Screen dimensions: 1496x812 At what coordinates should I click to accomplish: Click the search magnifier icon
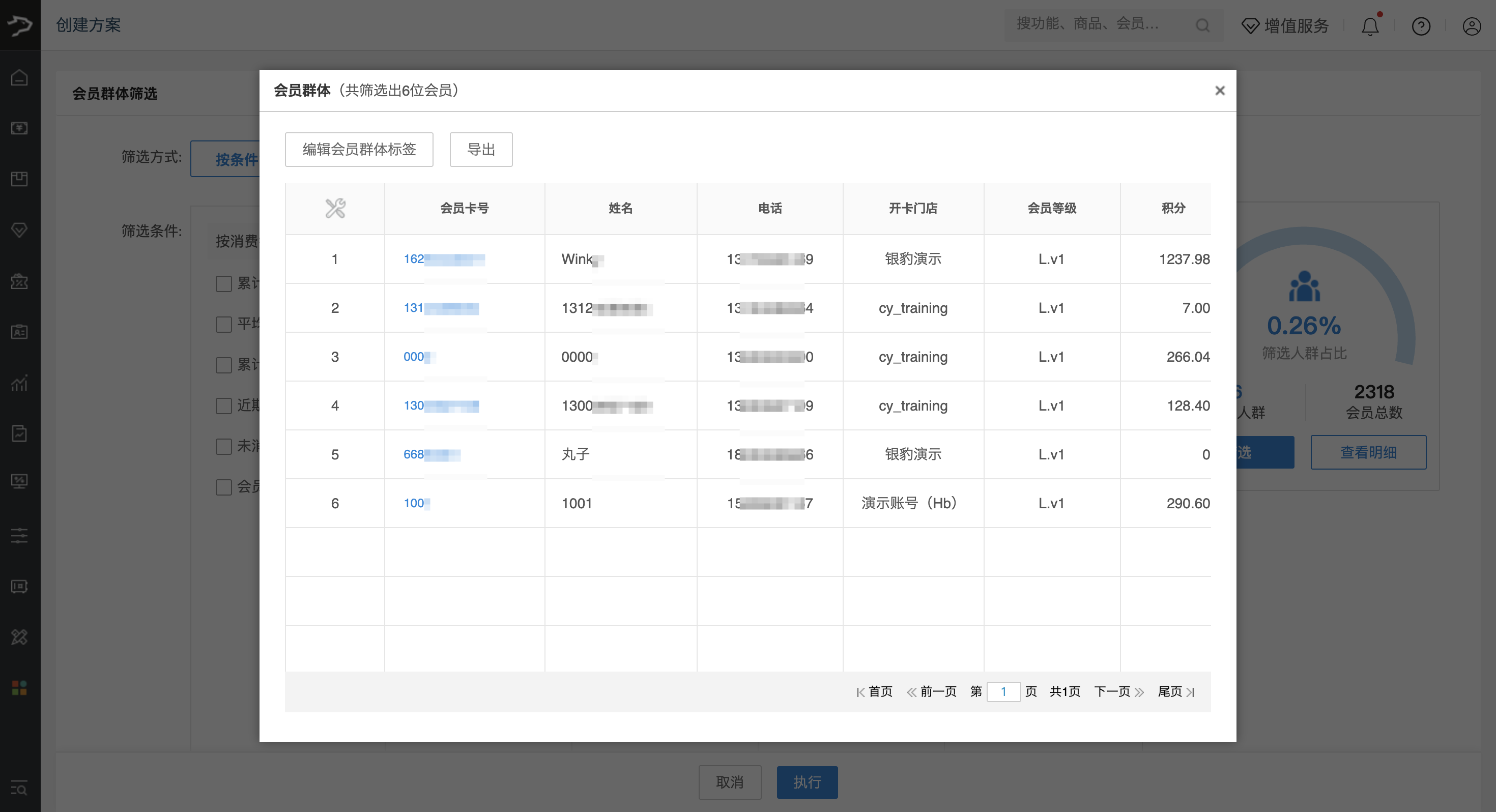(x=1203, y=25)
